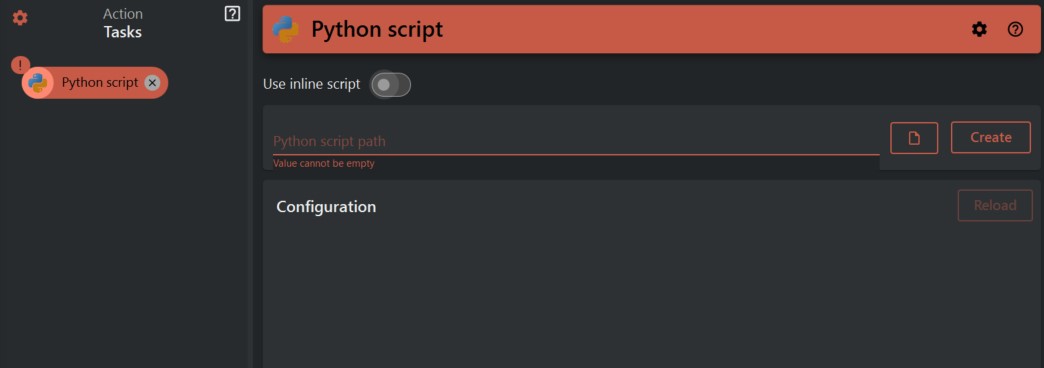1044x368 pixels.
Task: Focus the Python script path field
Action: click(576, 141)
